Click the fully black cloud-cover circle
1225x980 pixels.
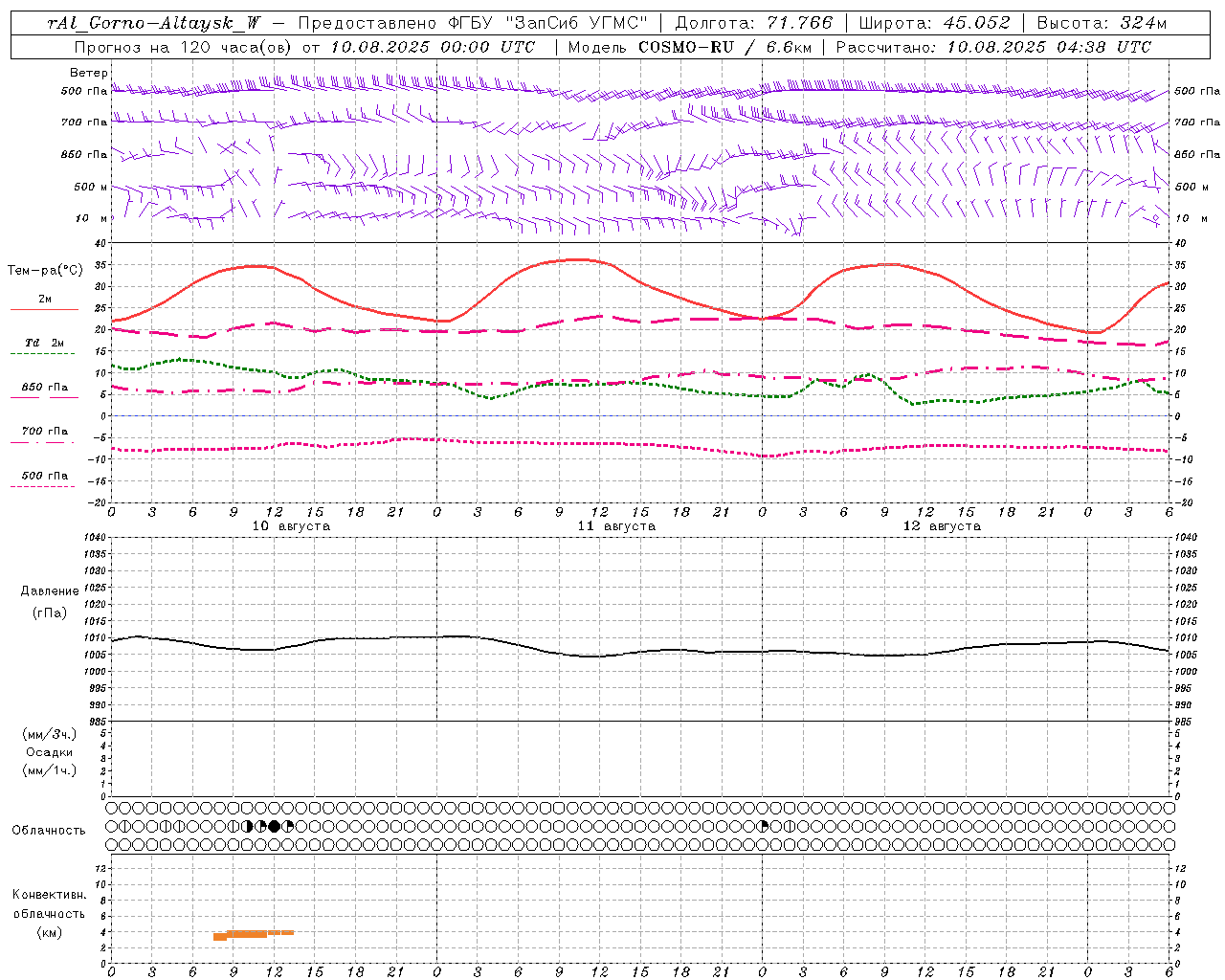(x=275, y=826)
